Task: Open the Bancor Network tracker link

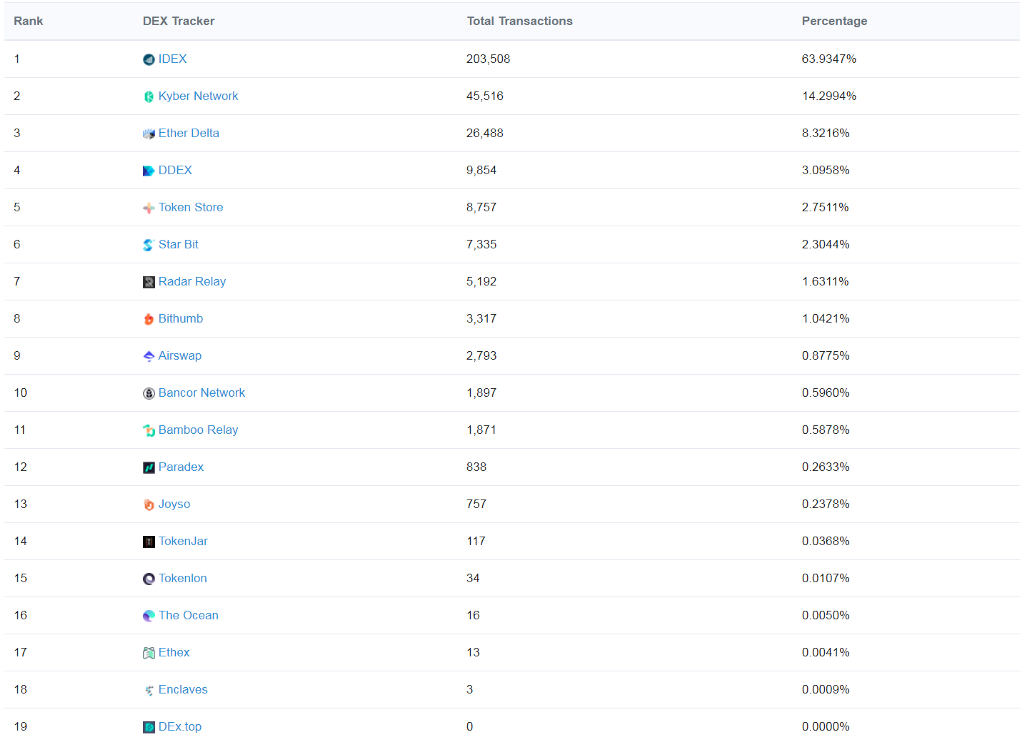Action: 201,393
